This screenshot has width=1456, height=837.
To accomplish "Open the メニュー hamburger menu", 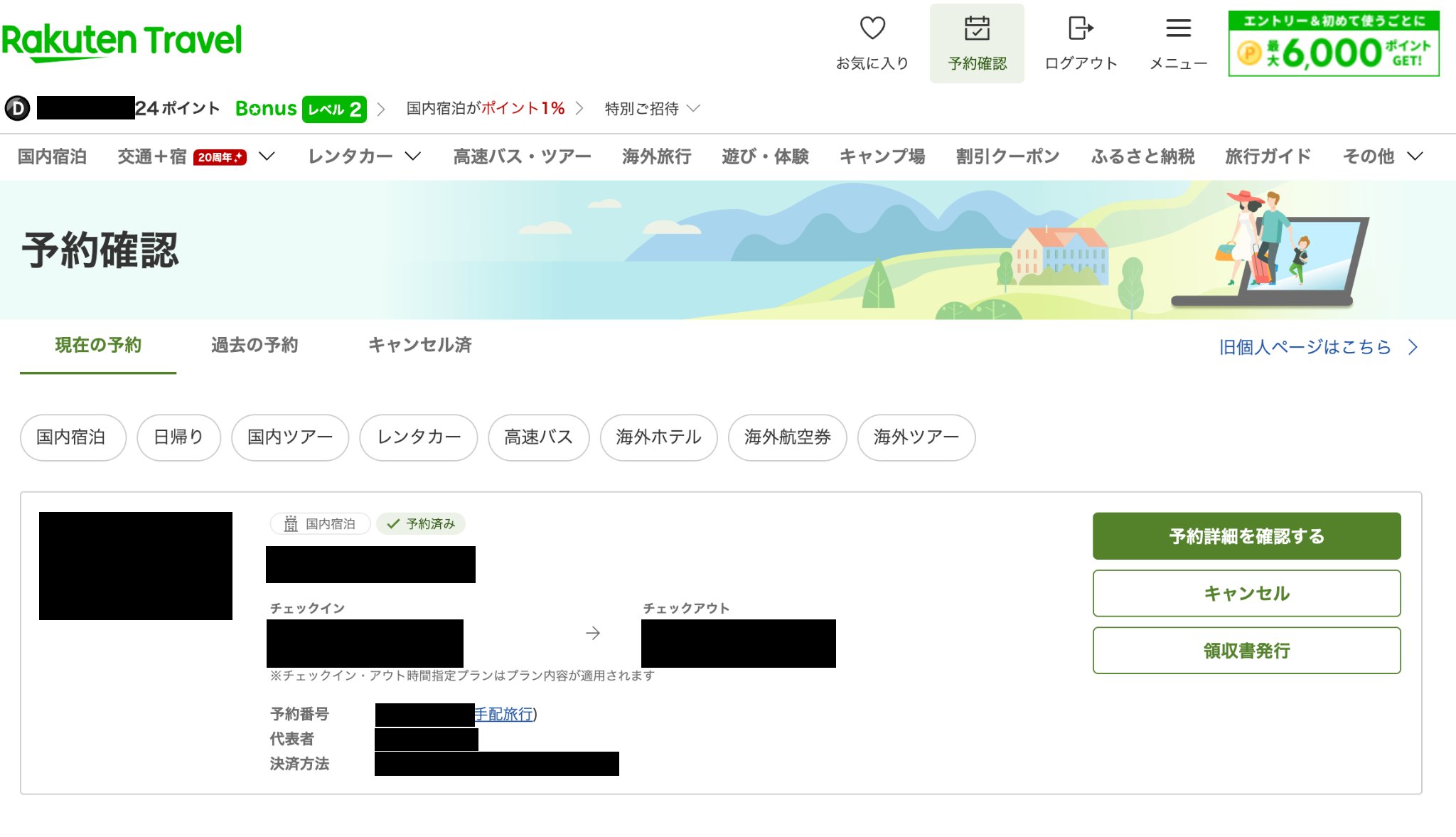I will pos(1178,43).
